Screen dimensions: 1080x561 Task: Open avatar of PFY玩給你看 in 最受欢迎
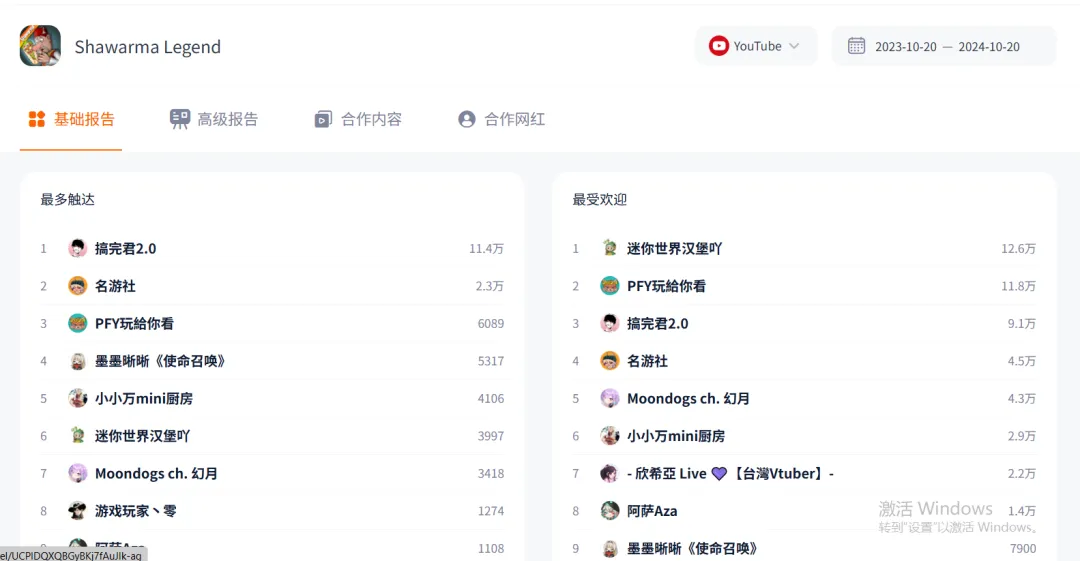610,285
